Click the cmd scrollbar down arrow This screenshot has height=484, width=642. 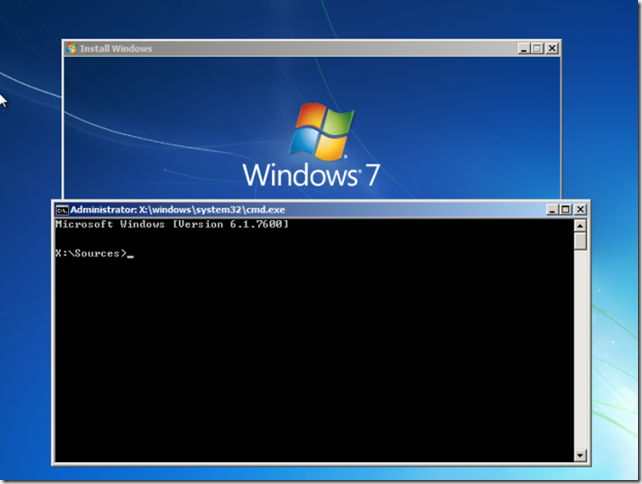coord(580,455)
